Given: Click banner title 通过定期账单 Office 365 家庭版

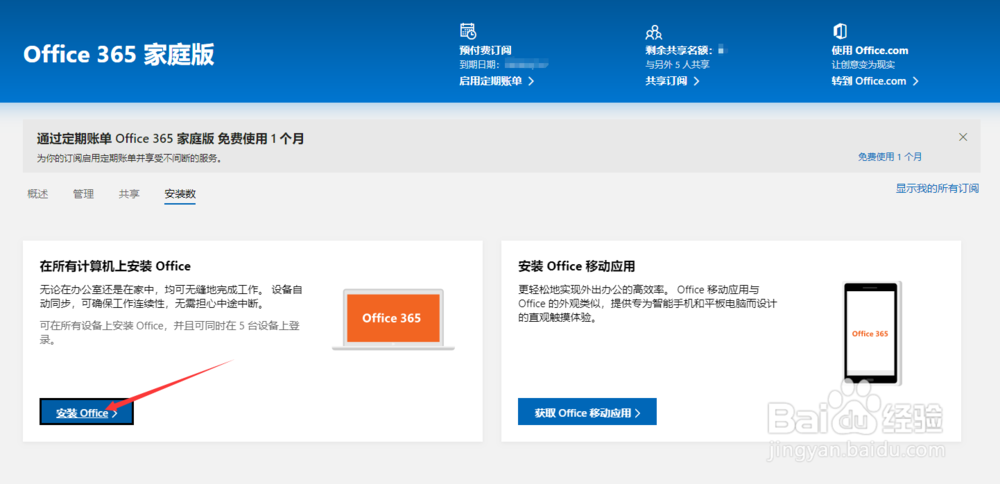Looking at the screenshot, I should coord(170,138).
